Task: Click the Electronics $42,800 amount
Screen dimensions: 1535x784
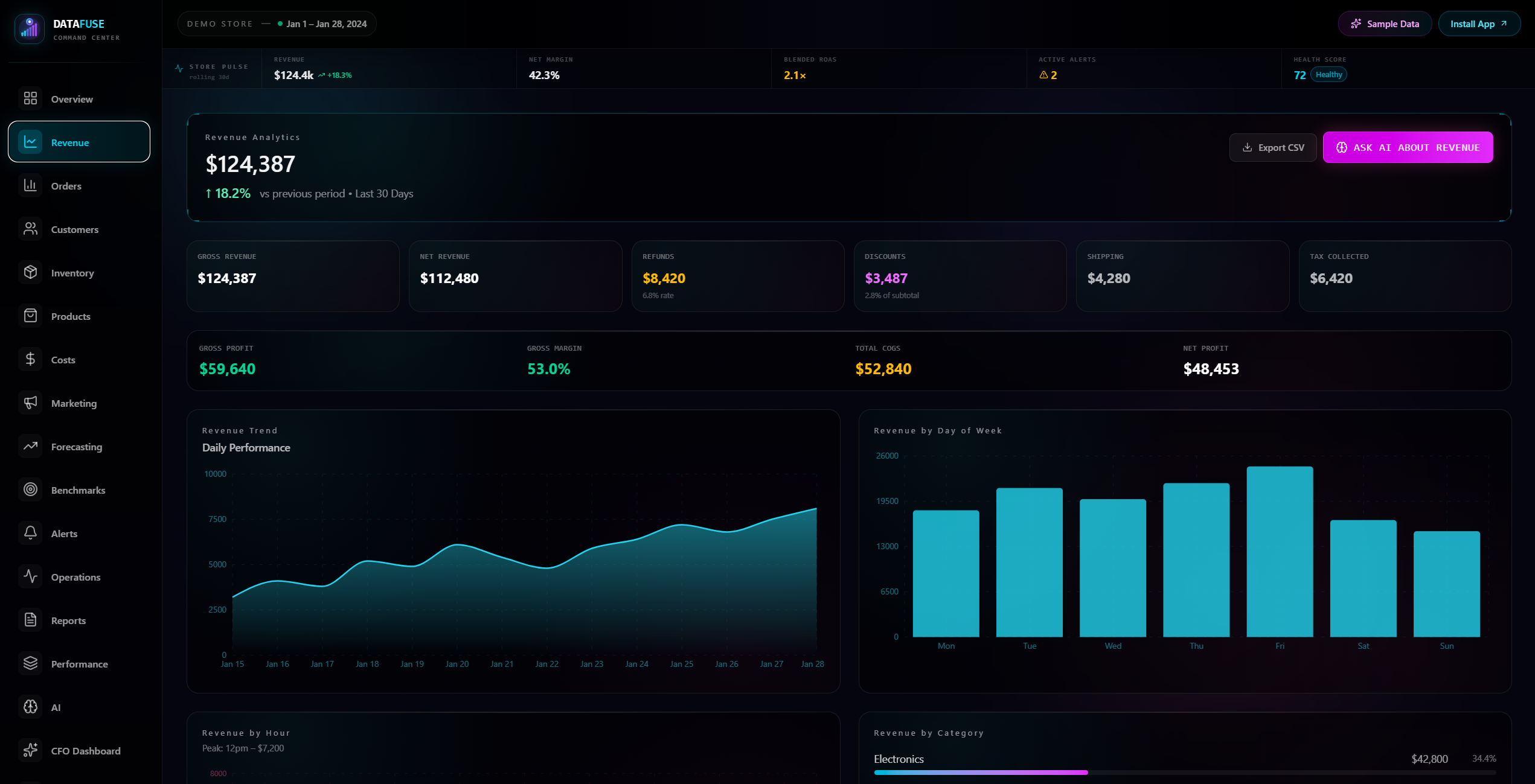Action: [x=1429, y=759]
